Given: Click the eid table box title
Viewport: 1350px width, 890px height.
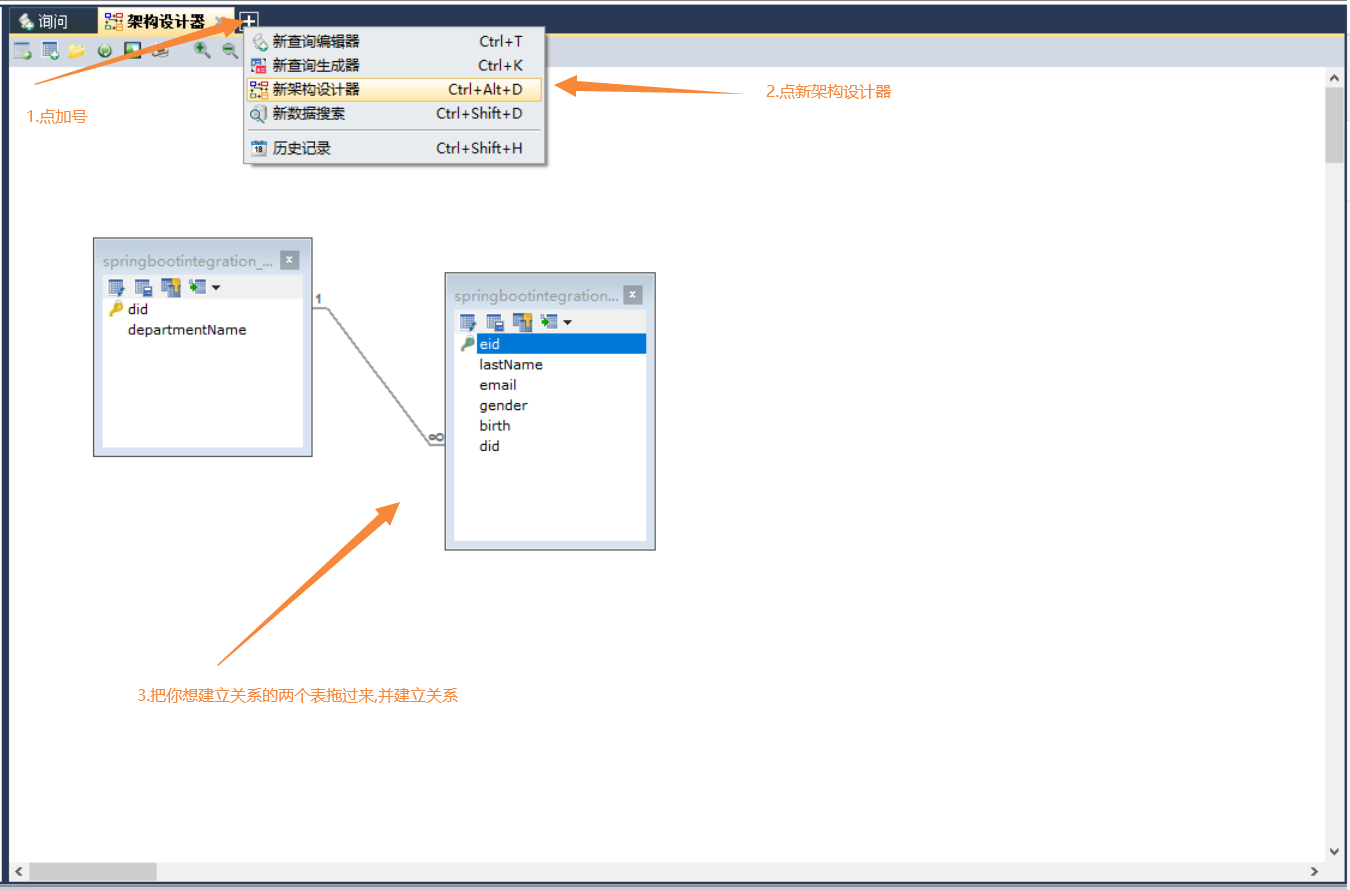Looking at the screenshot, I should pos(537,296).
